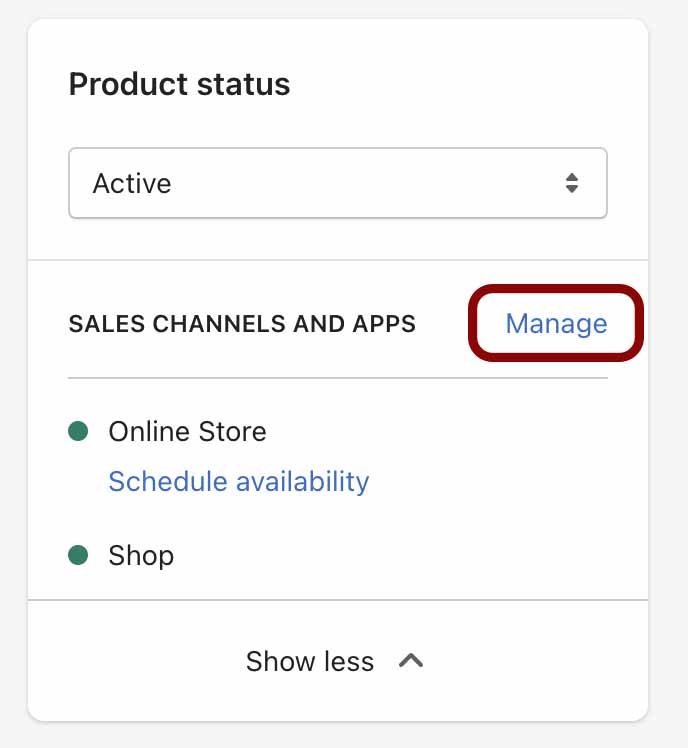Screen dimensions: 688x748
Task: Click the SALES CHANNELS AND APPS heading
Action: click(242, 324)
